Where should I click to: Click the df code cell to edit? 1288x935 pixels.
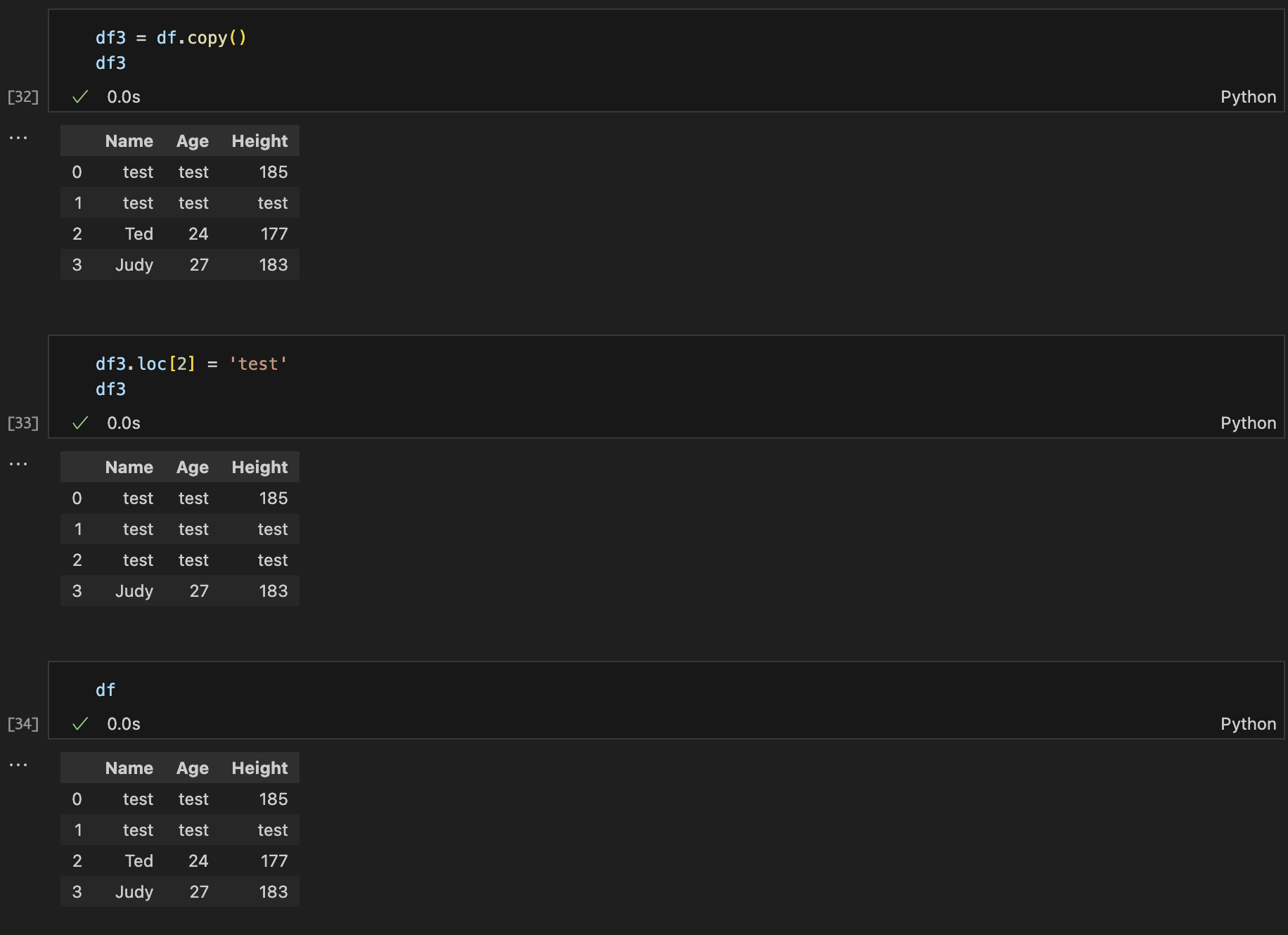point(105,690)
